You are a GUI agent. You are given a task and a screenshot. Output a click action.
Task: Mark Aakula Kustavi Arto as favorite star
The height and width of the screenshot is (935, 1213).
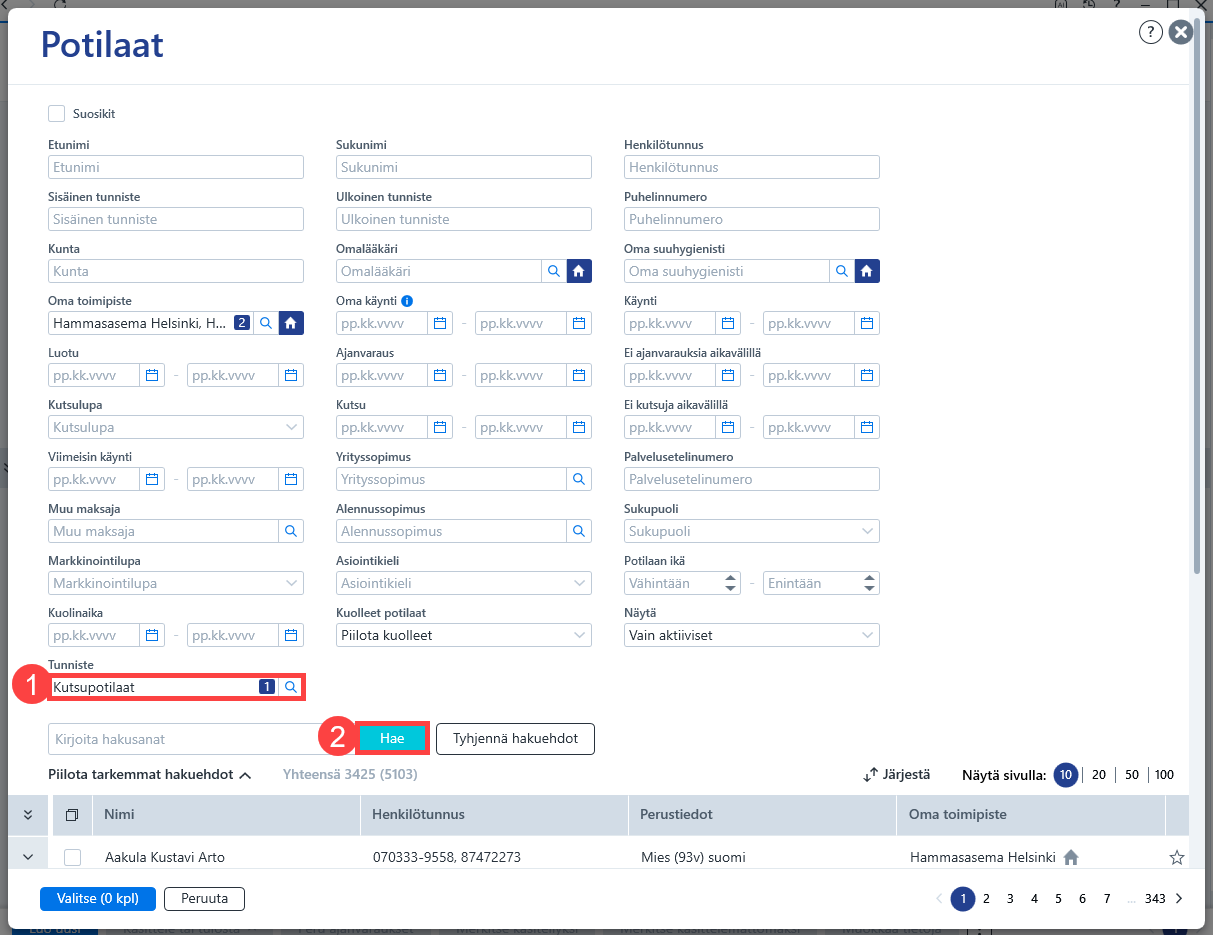(1177, 857)
